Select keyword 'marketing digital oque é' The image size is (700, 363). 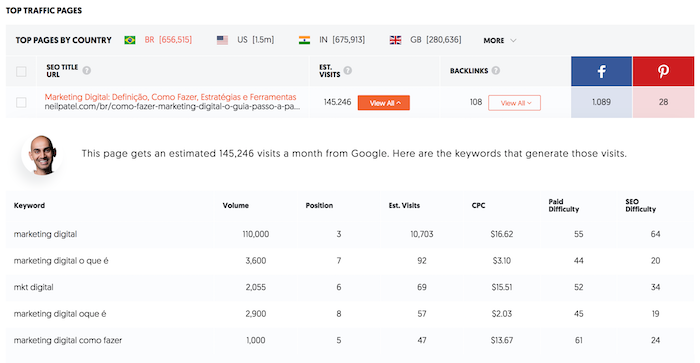click(60, 314)
